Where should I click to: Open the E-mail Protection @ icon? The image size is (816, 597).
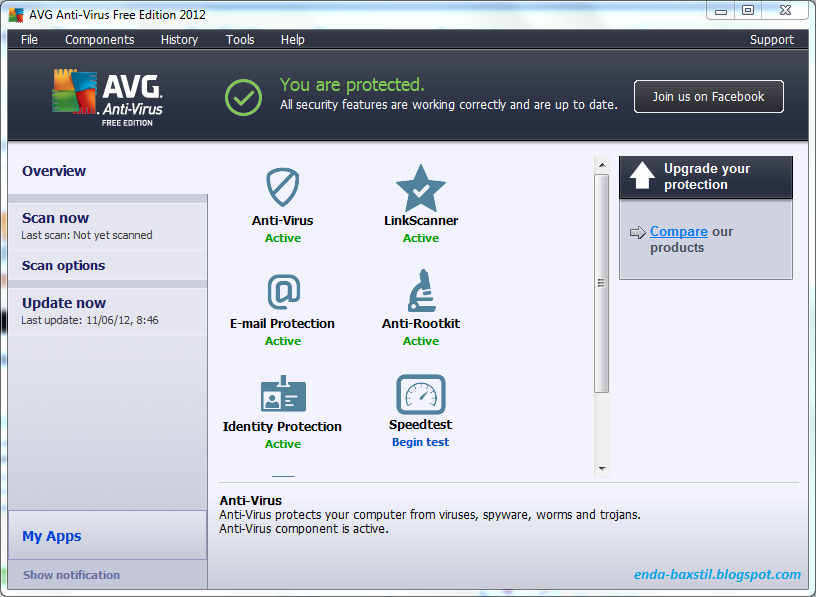click(x=284, y=292)
